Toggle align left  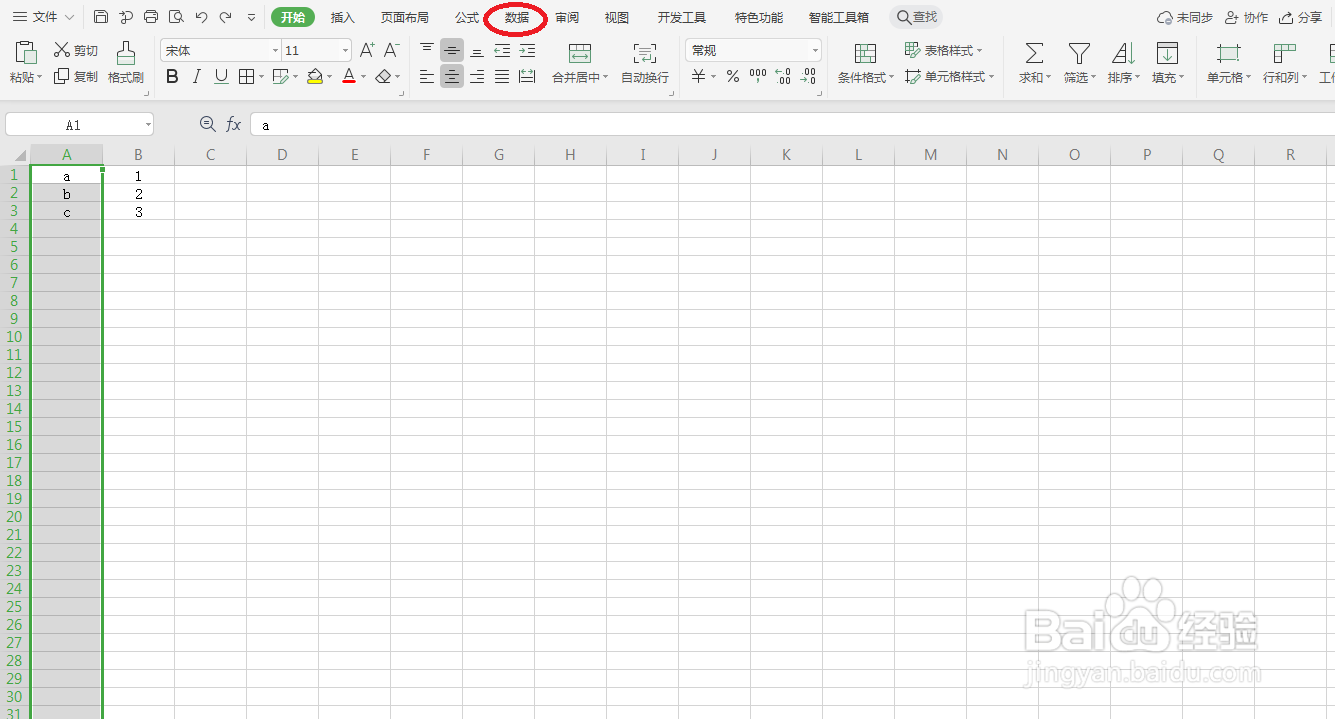(427, 77)
